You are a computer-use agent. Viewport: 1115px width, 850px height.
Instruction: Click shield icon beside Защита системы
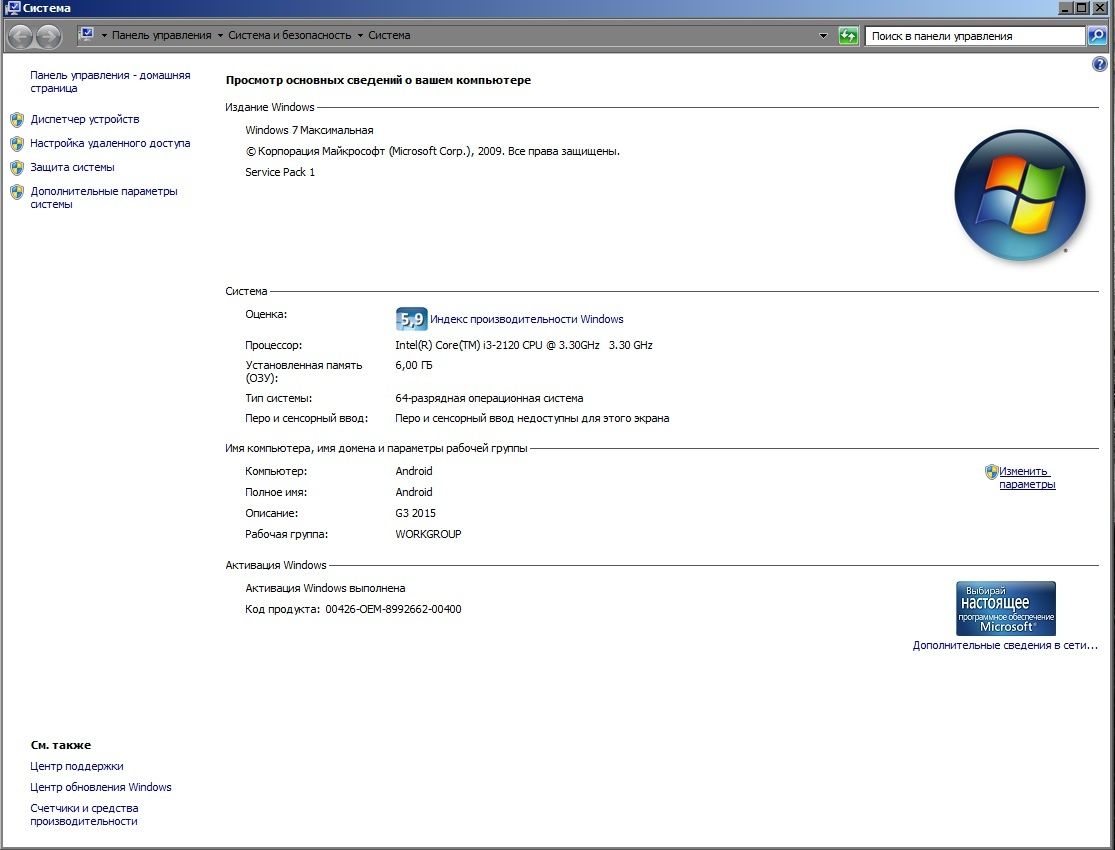click(x=17, y=168)
